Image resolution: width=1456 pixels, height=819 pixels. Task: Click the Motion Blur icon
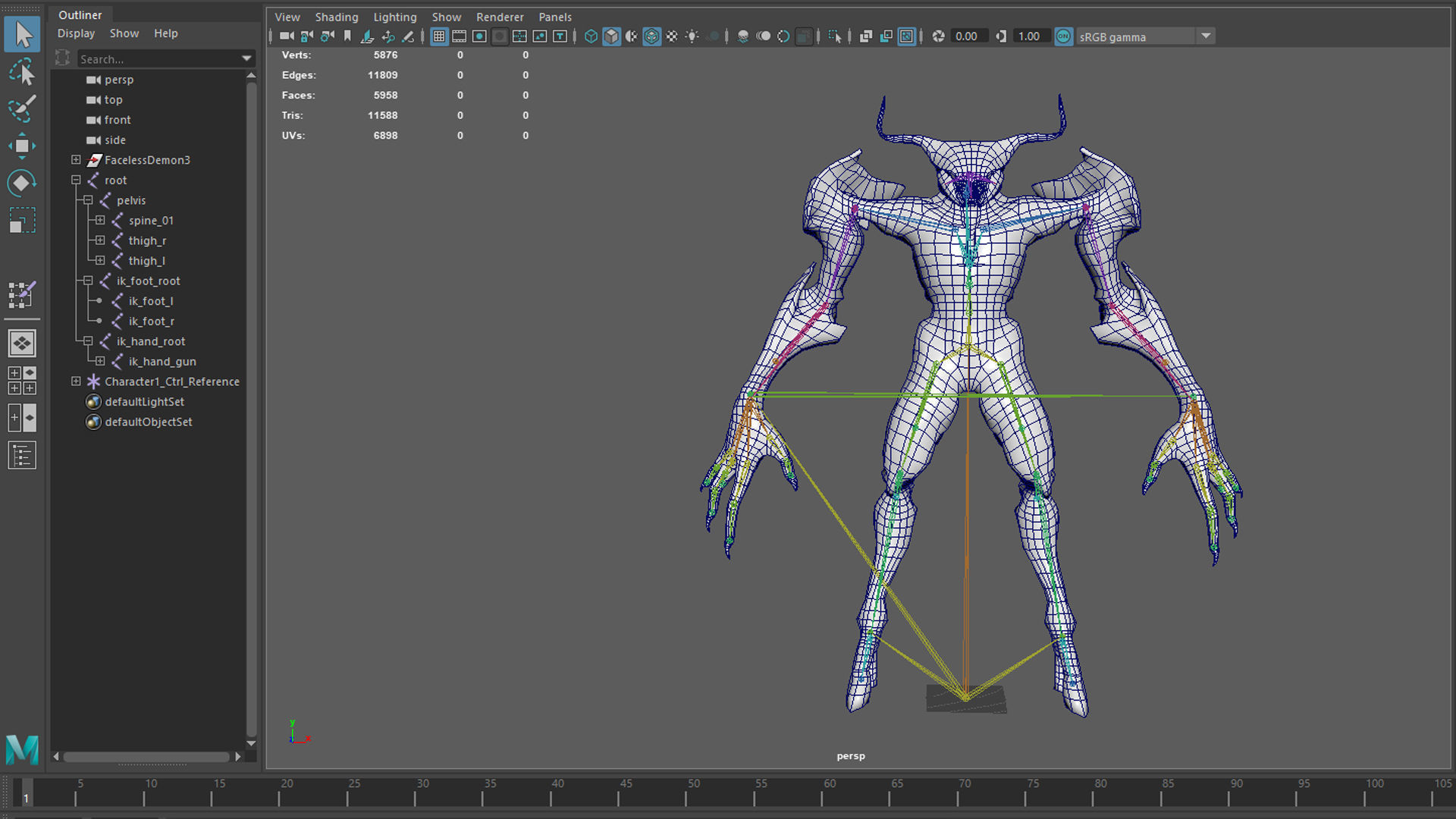click(763, 36)
